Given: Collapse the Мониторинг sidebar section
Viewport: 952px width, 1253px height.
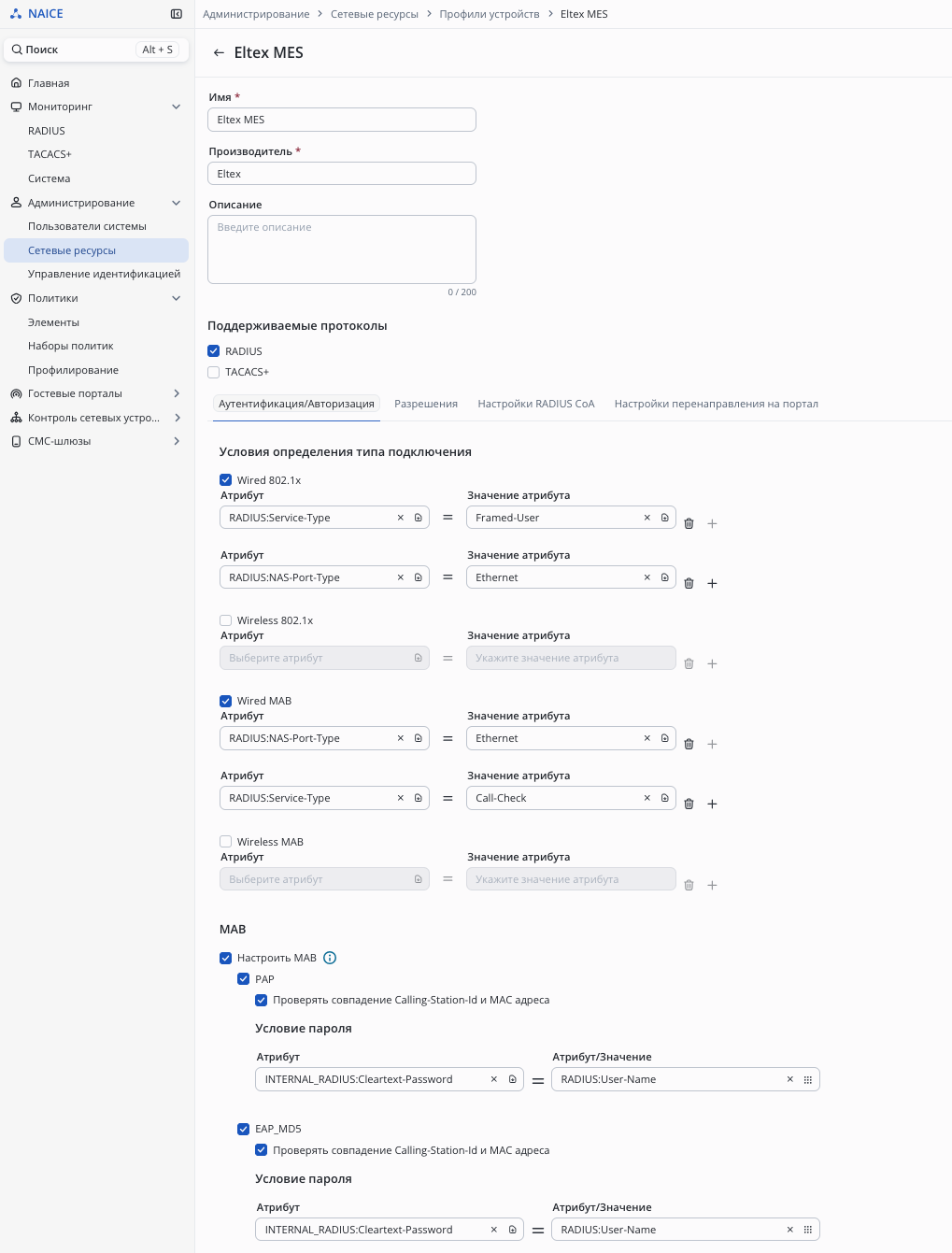Looking at the screenshot, I should click(x=177, y=107).
